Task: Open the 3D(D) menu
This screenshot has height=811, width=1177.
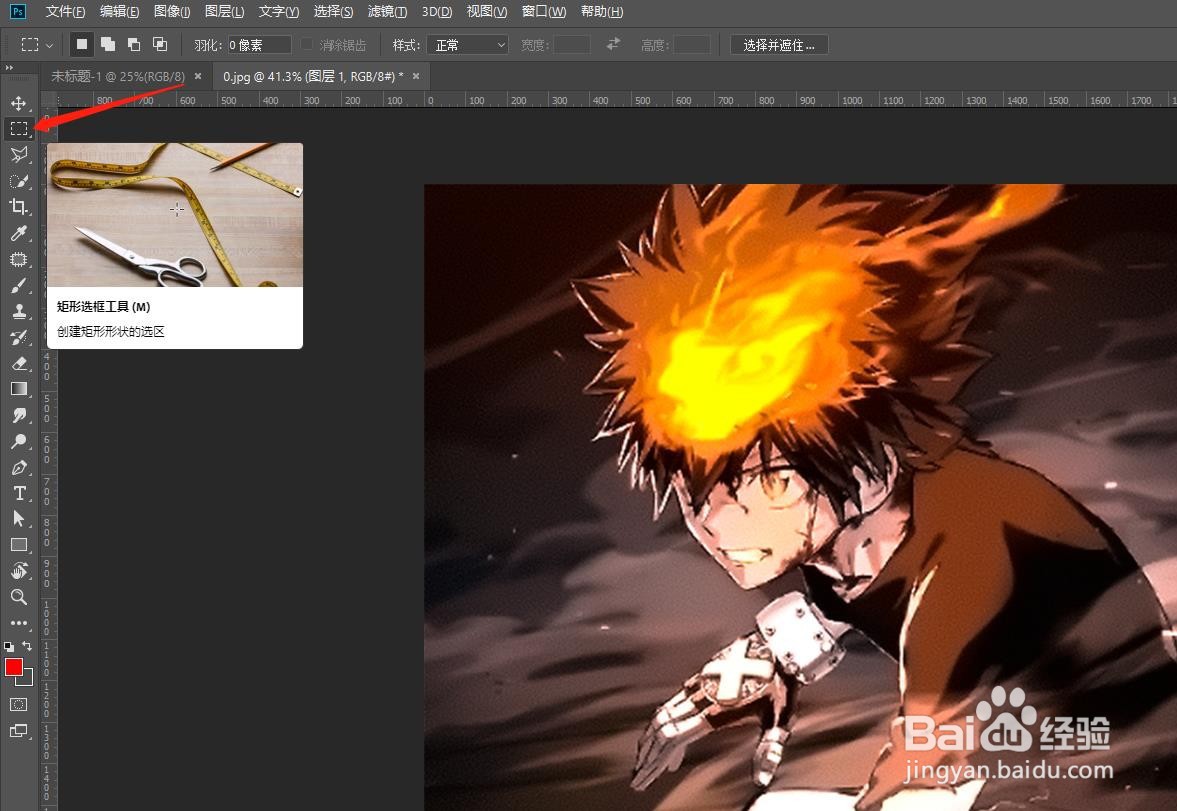Action: 437,11
